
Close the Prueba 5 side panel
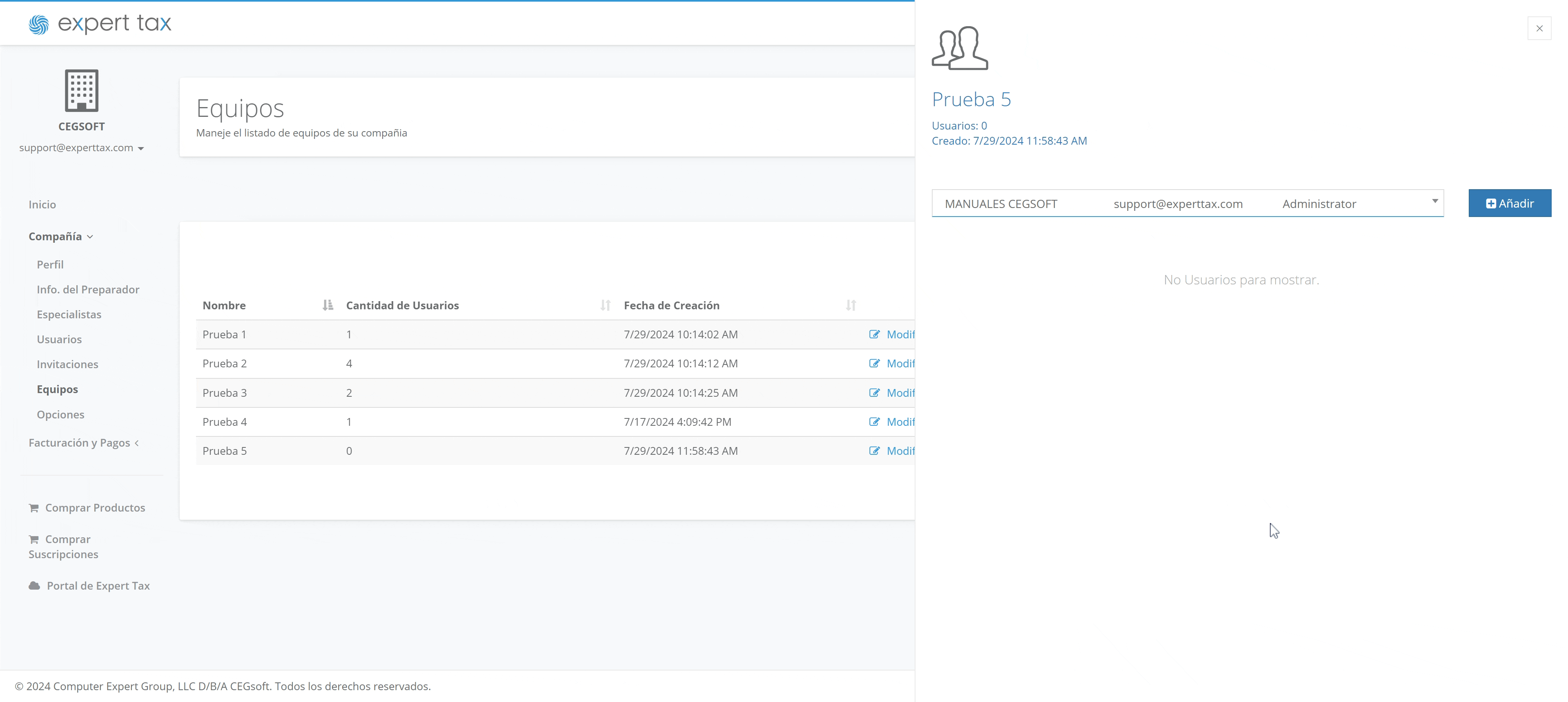tap(1539, 28)
